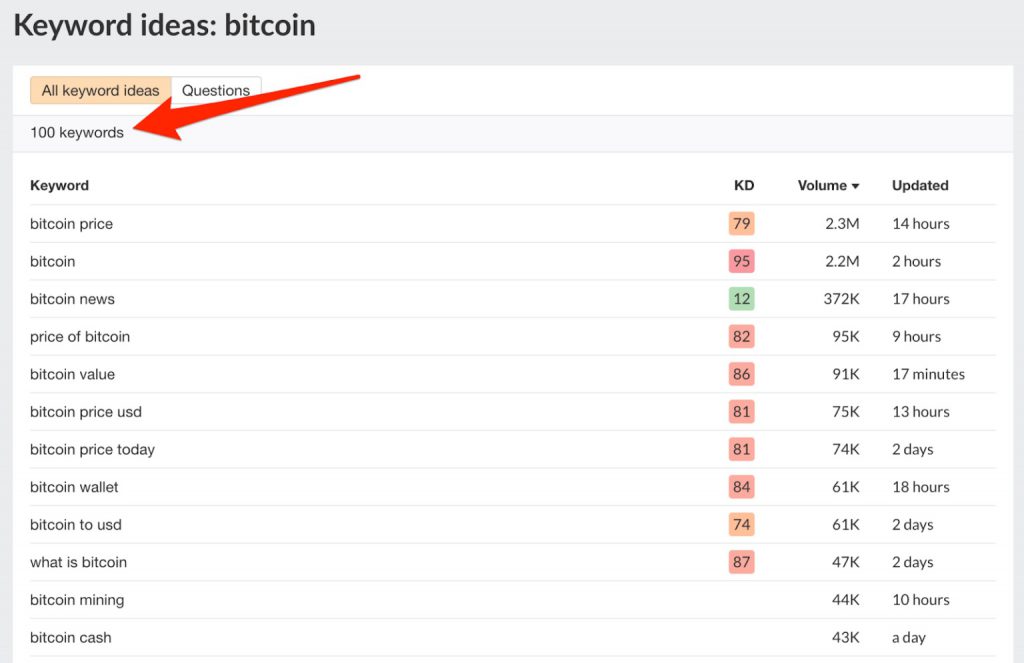Click the 'bitcoin wallet' keyword

click(74, 487)
